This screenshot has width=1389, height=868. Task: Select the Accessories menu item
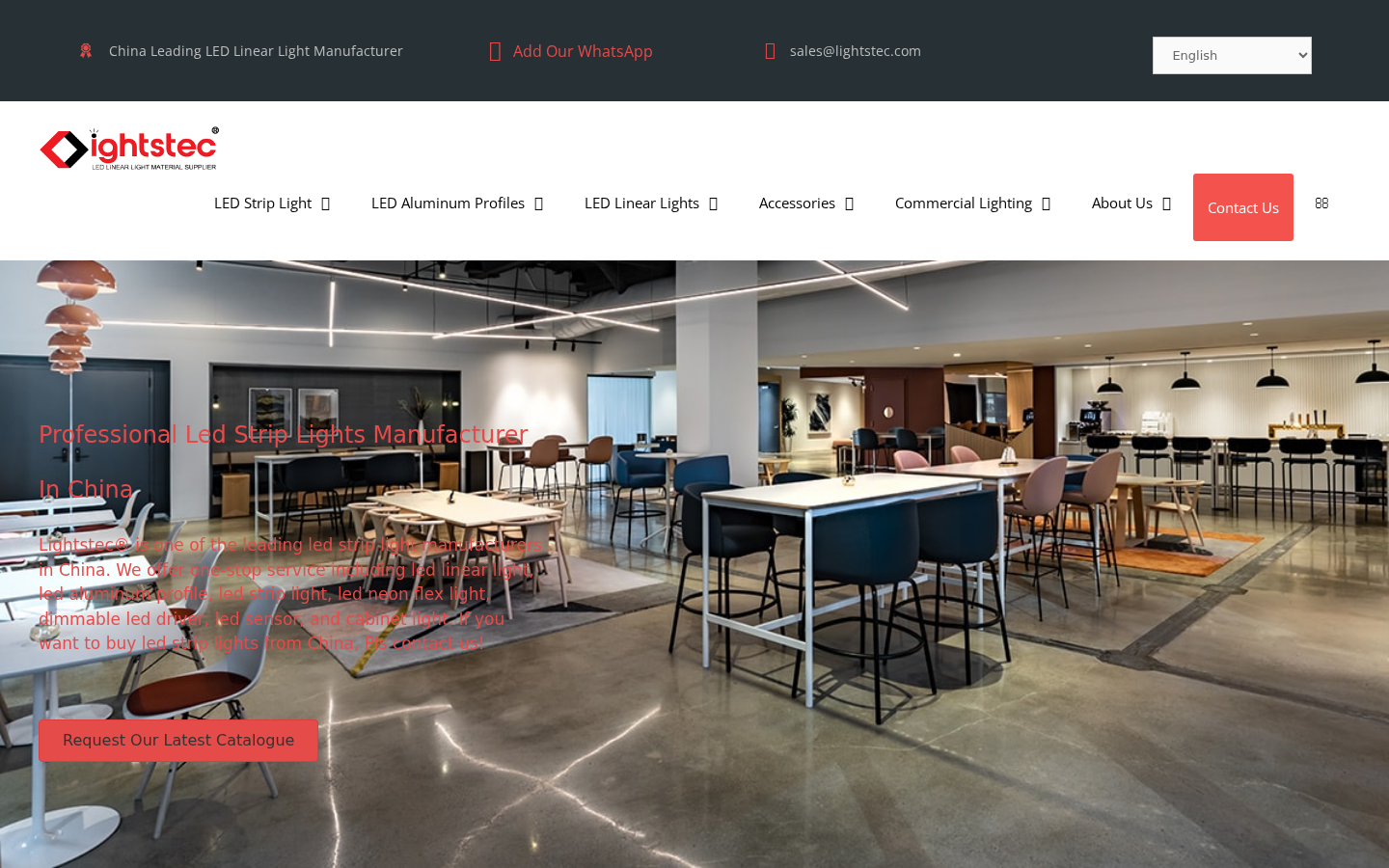[x=797, y=203]
